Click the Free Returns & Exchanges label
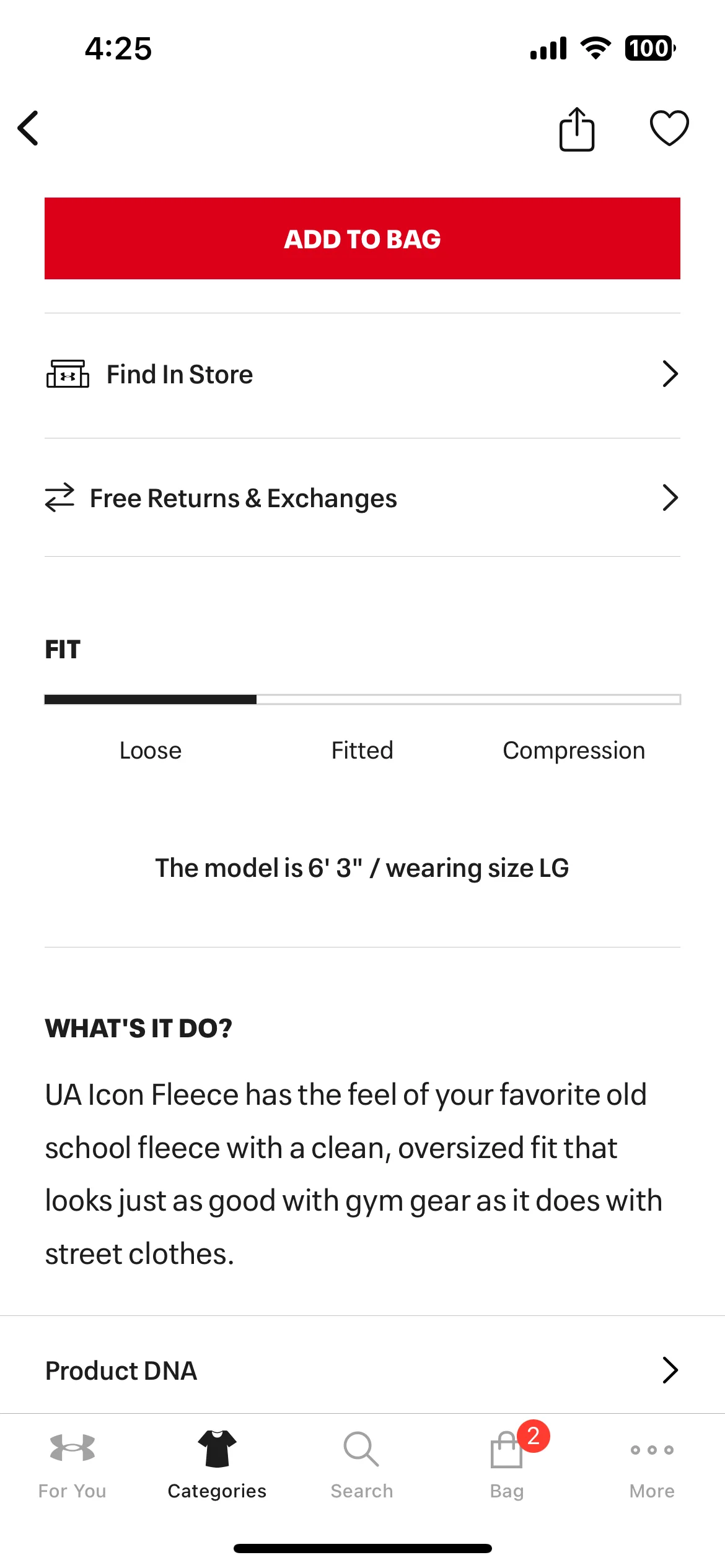 tap(244, 499)
